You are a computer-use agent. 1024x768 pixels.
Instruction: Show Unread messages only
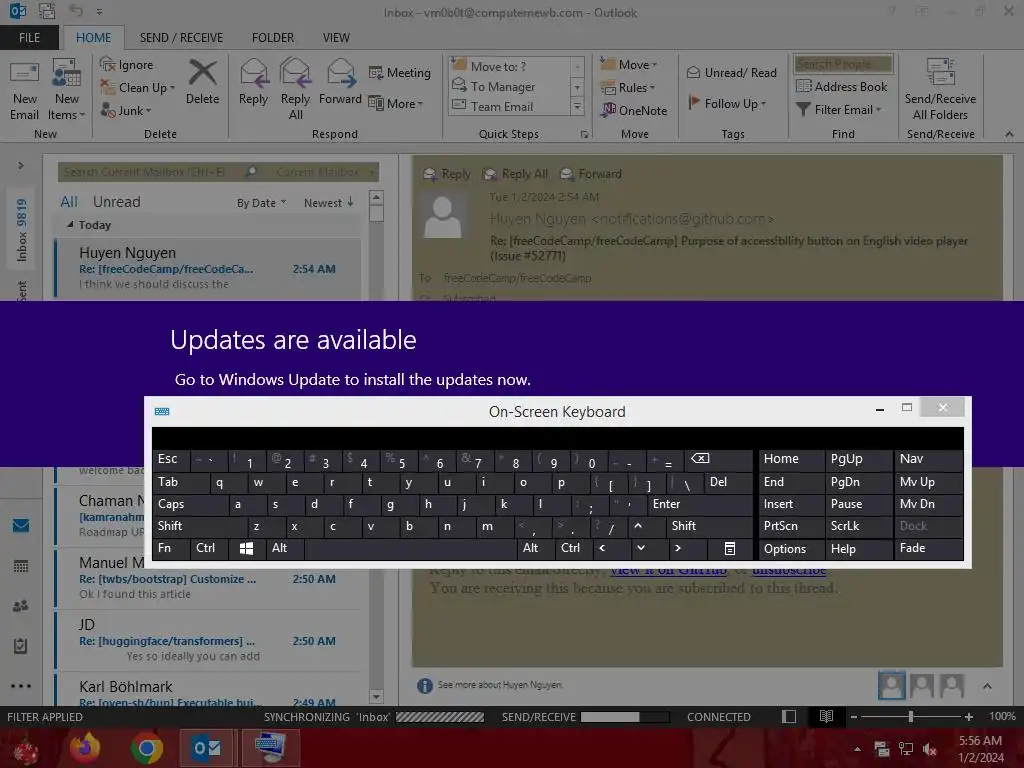116,202
